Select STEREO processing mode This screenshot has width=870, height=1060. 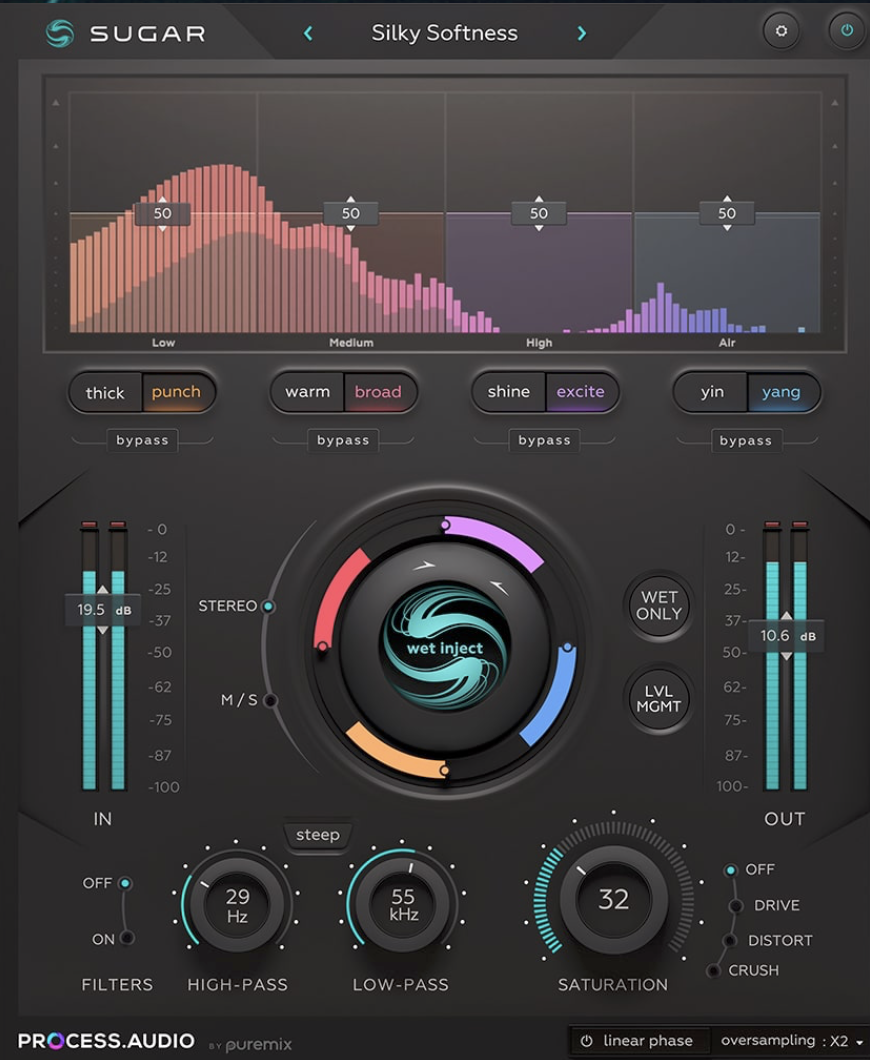268,606
